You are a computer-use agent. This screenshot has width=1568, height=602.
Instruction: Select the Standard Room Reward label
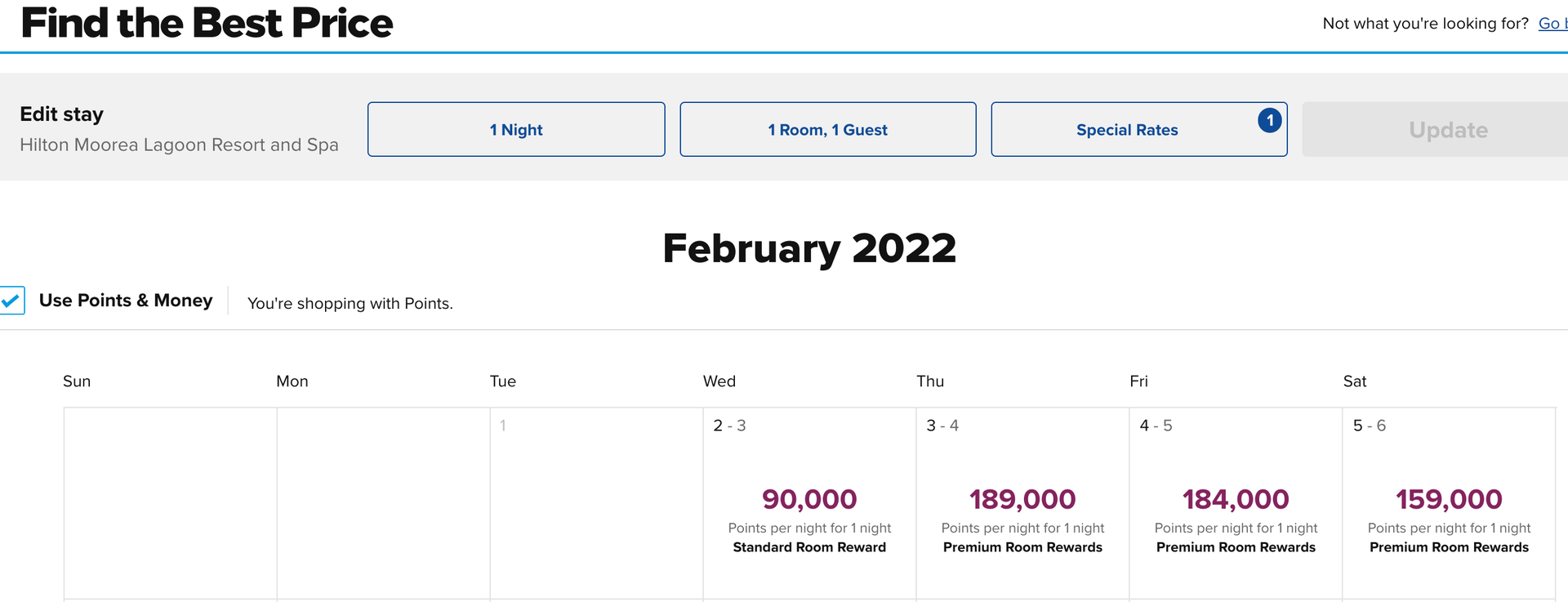[x=808, y=547]
